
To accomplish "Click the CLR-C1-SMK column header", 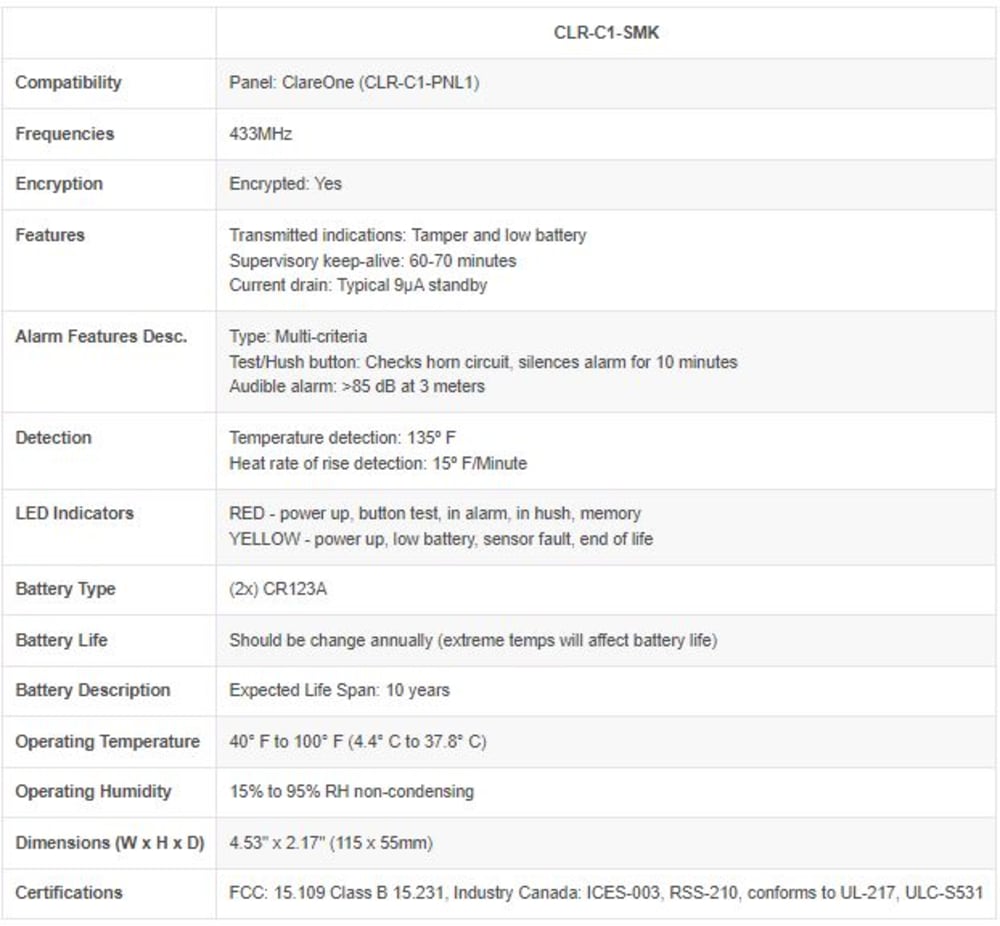I will click(x=606, y=33).
